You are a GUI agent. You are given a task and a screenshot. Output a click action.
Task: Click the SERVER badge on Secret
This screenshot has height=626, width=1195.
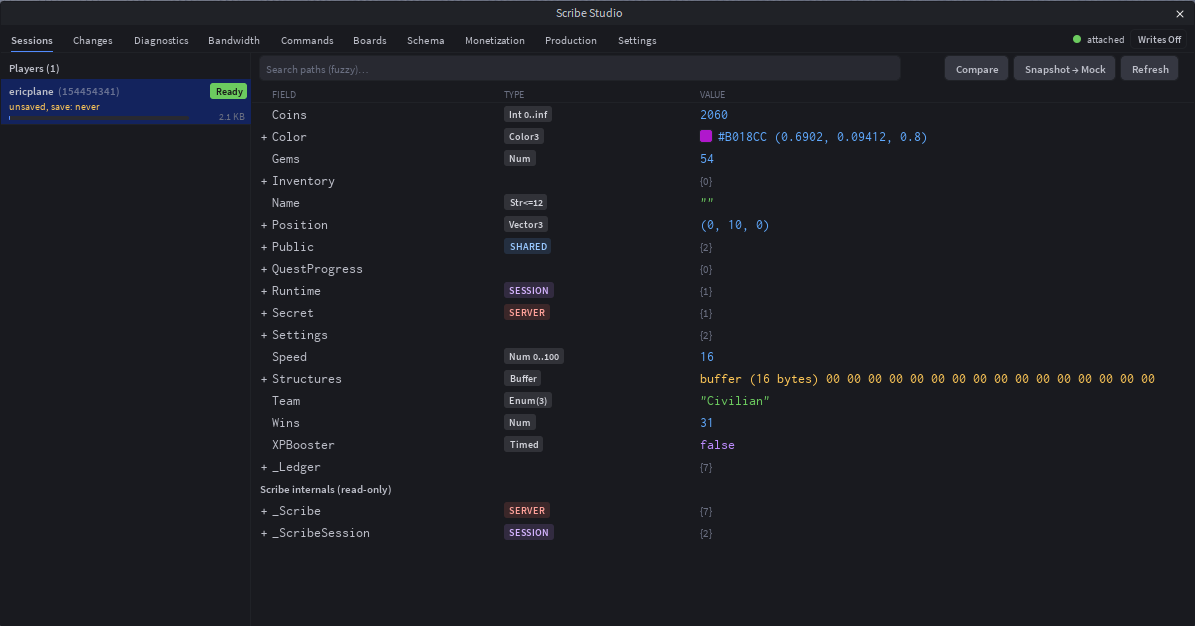click(x=527, y=313)
